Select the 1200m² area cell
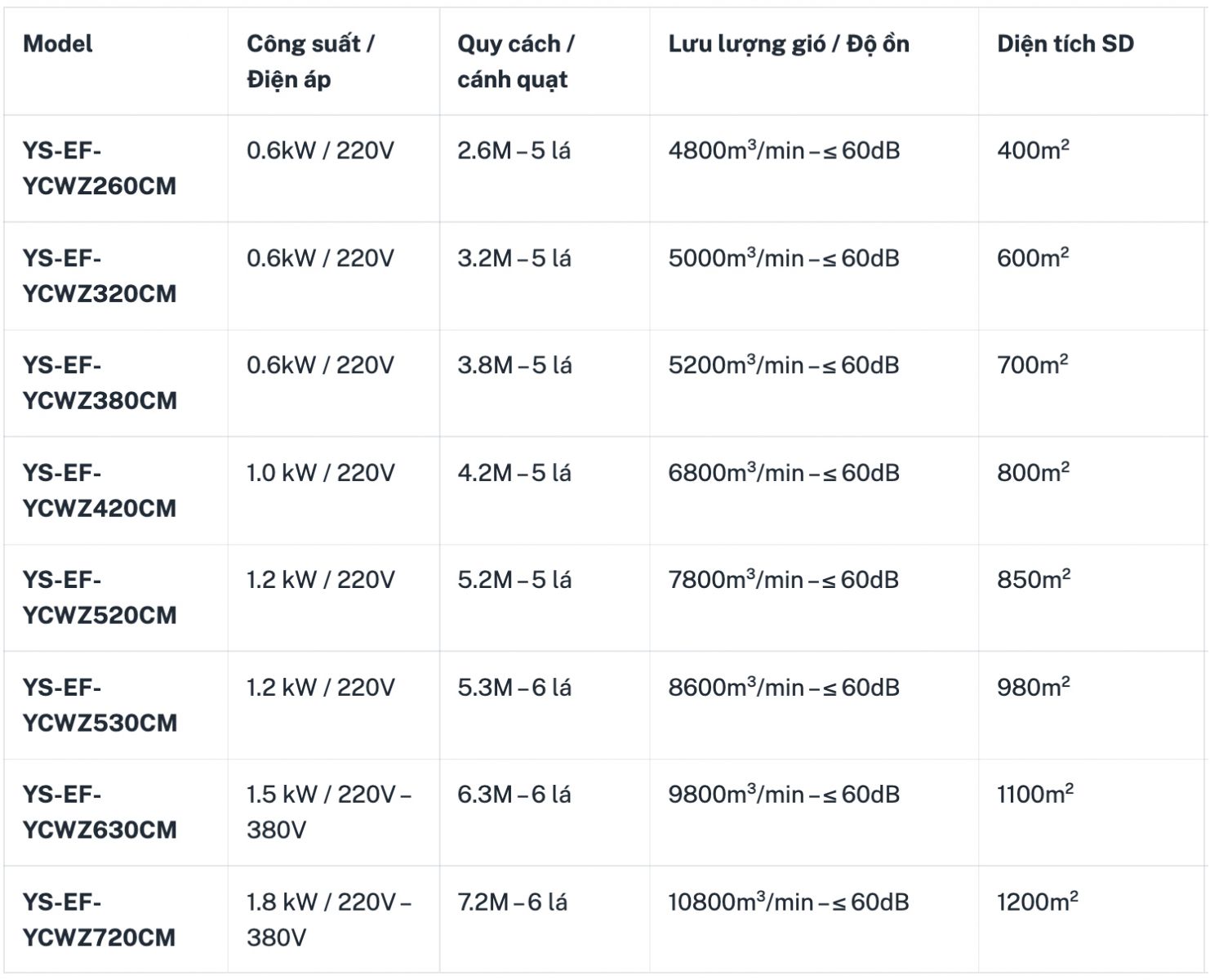1210x980 pixels. click(x=1038, y=902)
